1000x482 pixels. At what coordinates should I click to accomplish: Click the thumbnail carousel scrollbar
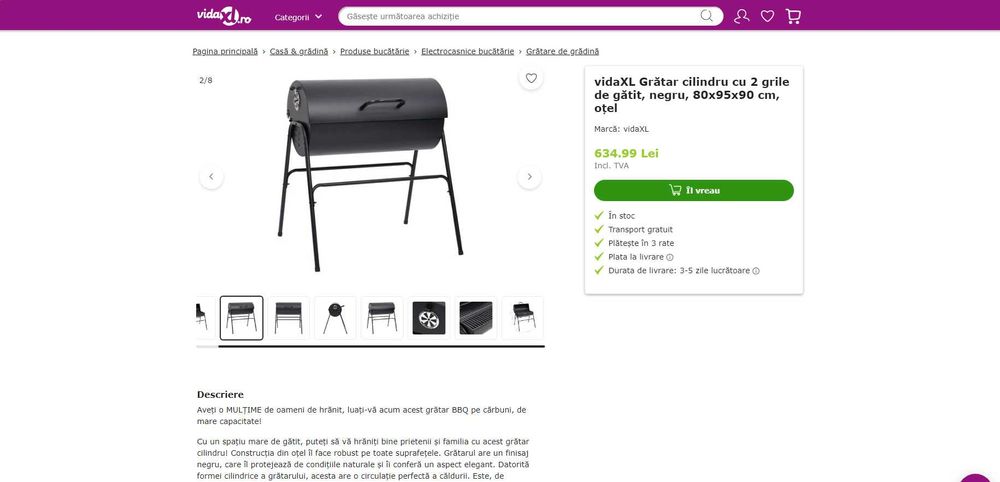tap(371, 346)
